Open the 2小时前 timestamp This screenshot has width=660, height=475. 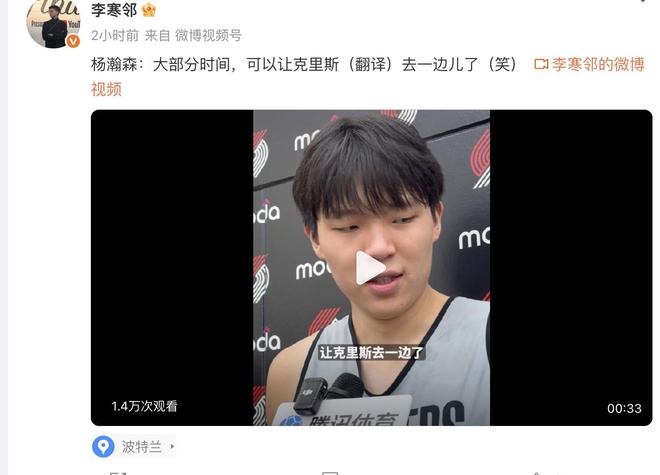115,35
